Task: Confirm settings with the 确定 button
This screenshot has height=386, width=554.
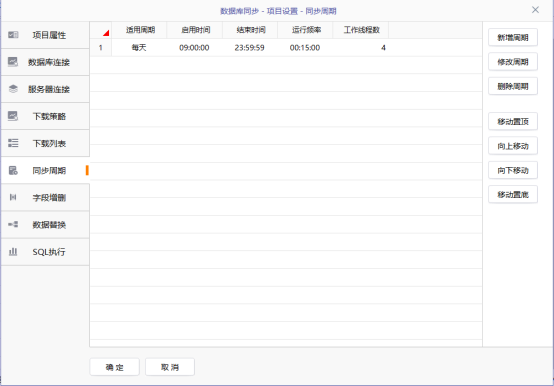Action: coord(114,367)
